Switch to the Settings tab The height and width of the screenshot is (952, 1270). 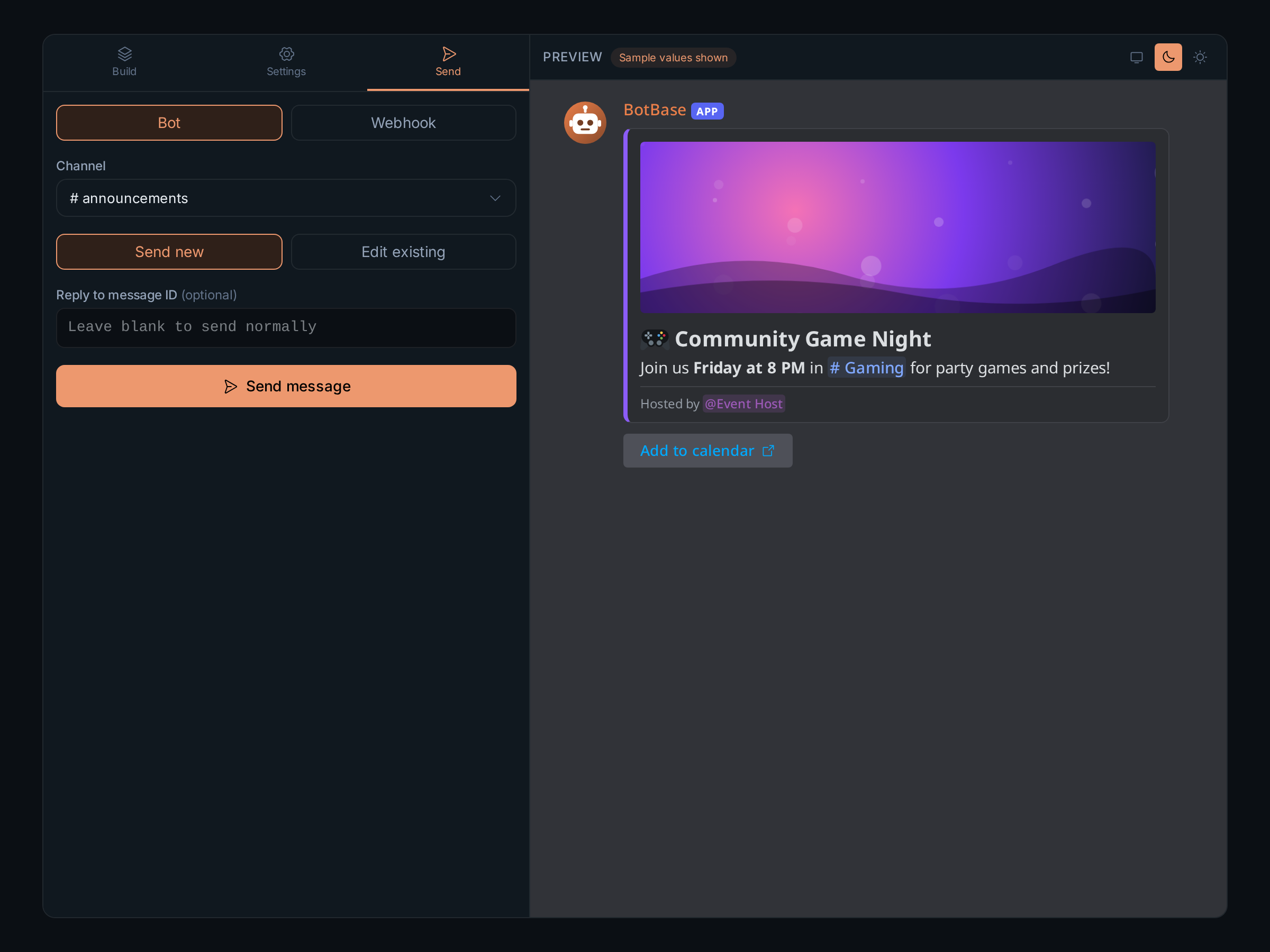286,62
